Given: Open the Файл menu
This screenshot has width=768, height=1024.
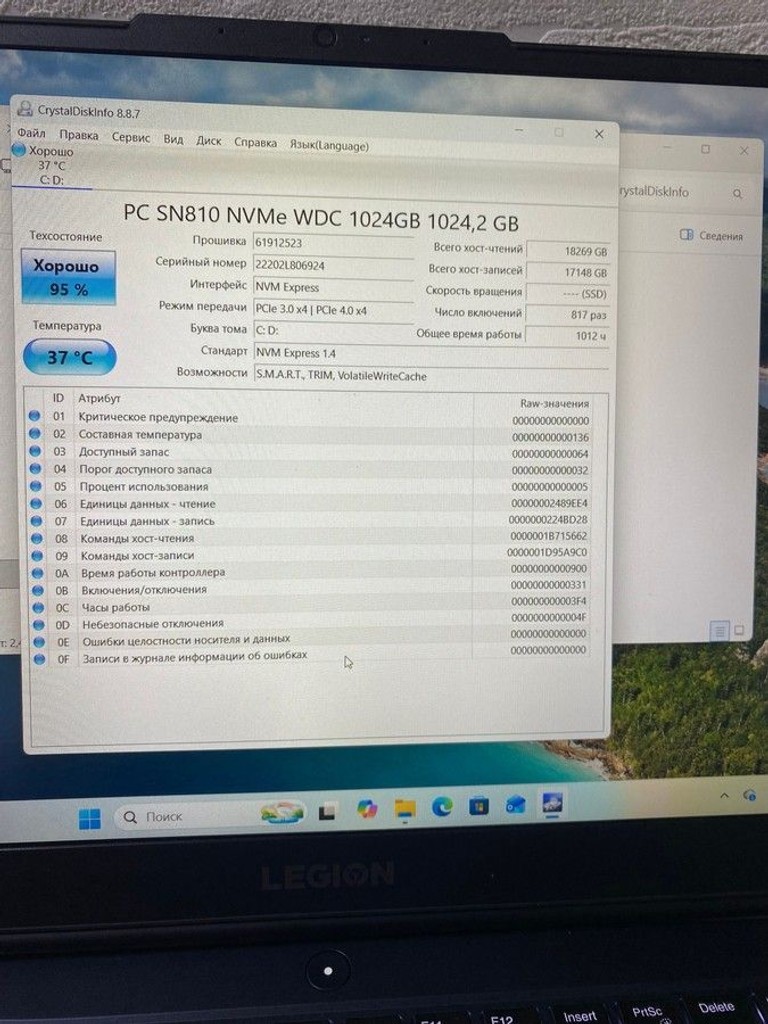Looking at the screenshot, I should pyautogui.click(x=31, y=133).
